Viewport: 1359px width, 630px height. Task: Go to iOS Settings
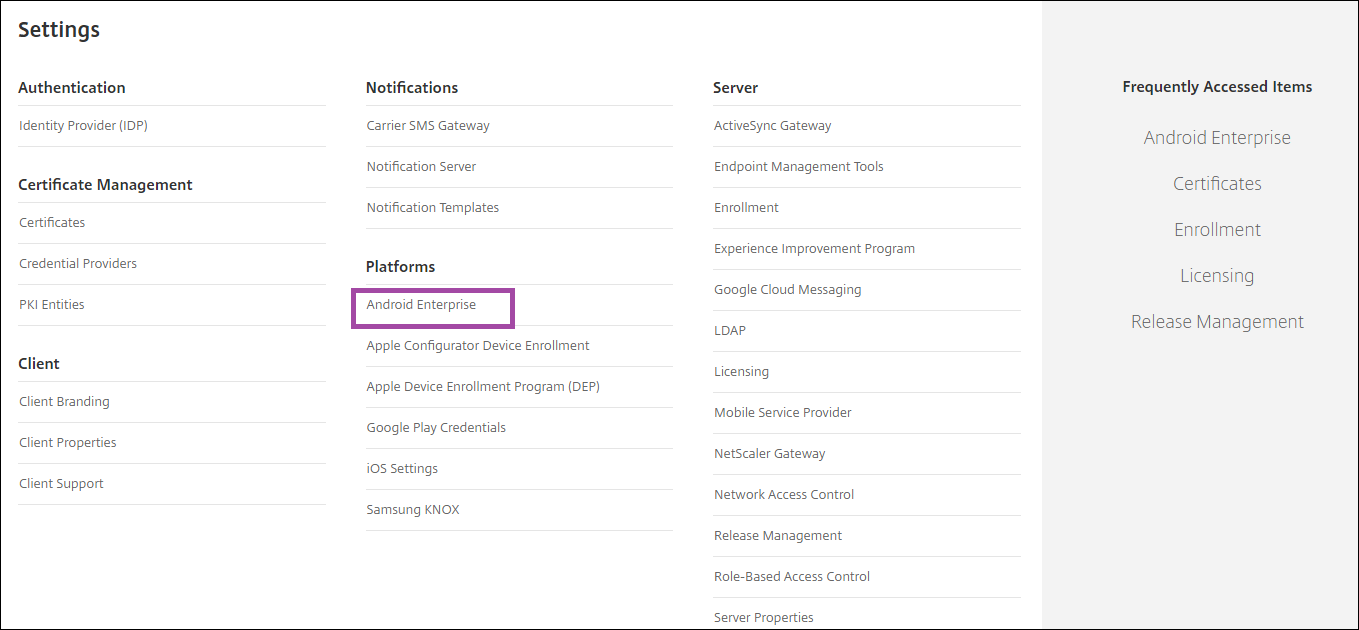click(402, 469)
